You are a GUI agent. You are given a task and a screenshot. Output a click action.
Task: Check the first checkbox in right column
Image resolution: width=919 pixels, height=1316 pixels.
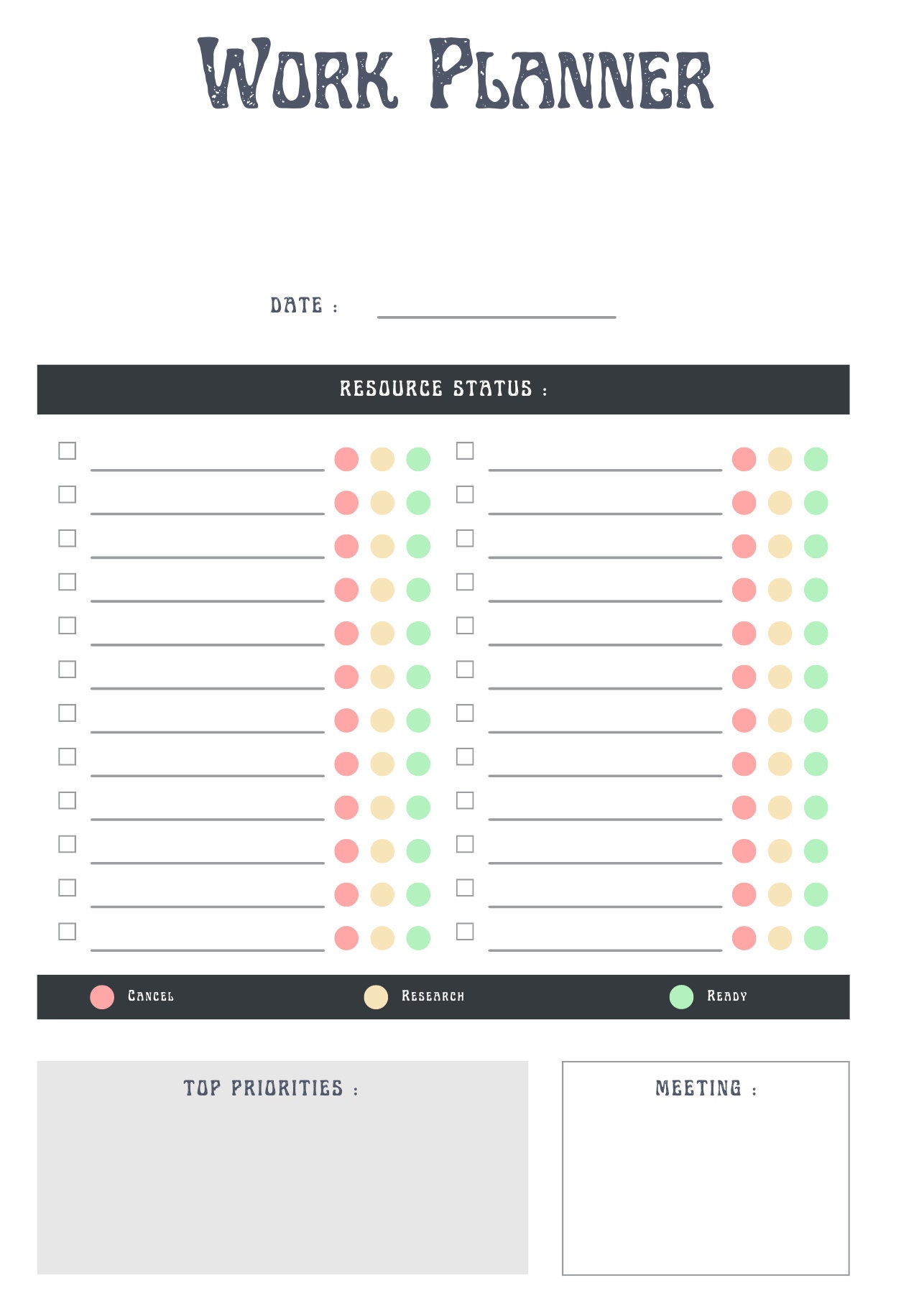pyautogui.click(x=465, y=450)
